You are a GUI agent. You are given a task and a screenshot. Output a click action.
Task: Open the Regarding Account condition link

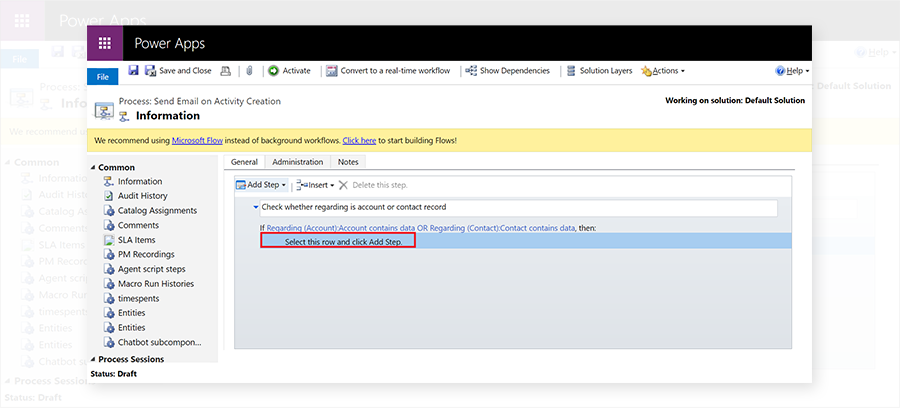pyautogui.click(x=421, y=228)
